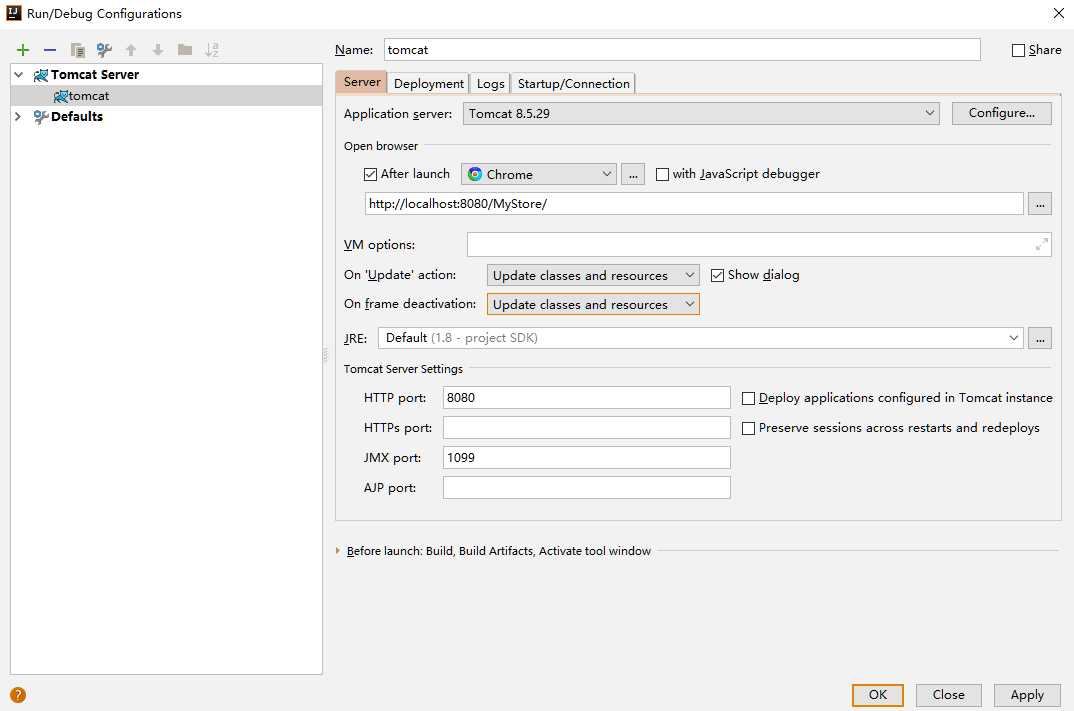Close the Run/Debug Configurations dialog
Viewport: 1074px width, 711px height.
1058,13
